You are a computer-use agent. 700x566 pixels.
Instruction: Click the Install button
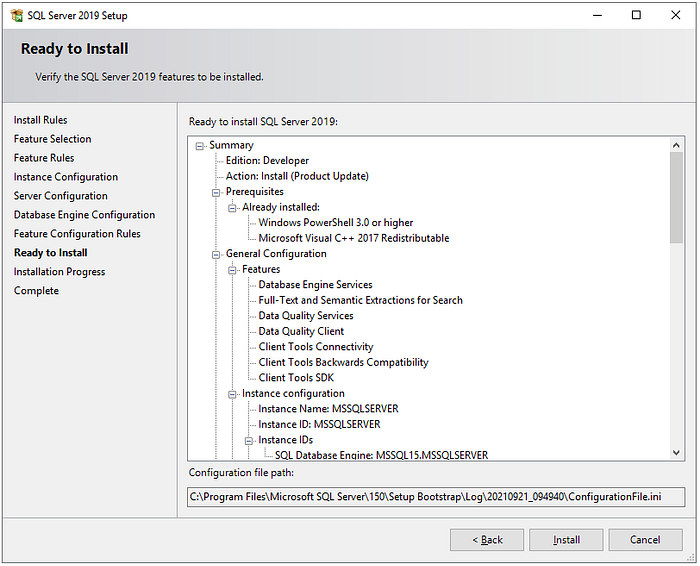tap(566, 540)
